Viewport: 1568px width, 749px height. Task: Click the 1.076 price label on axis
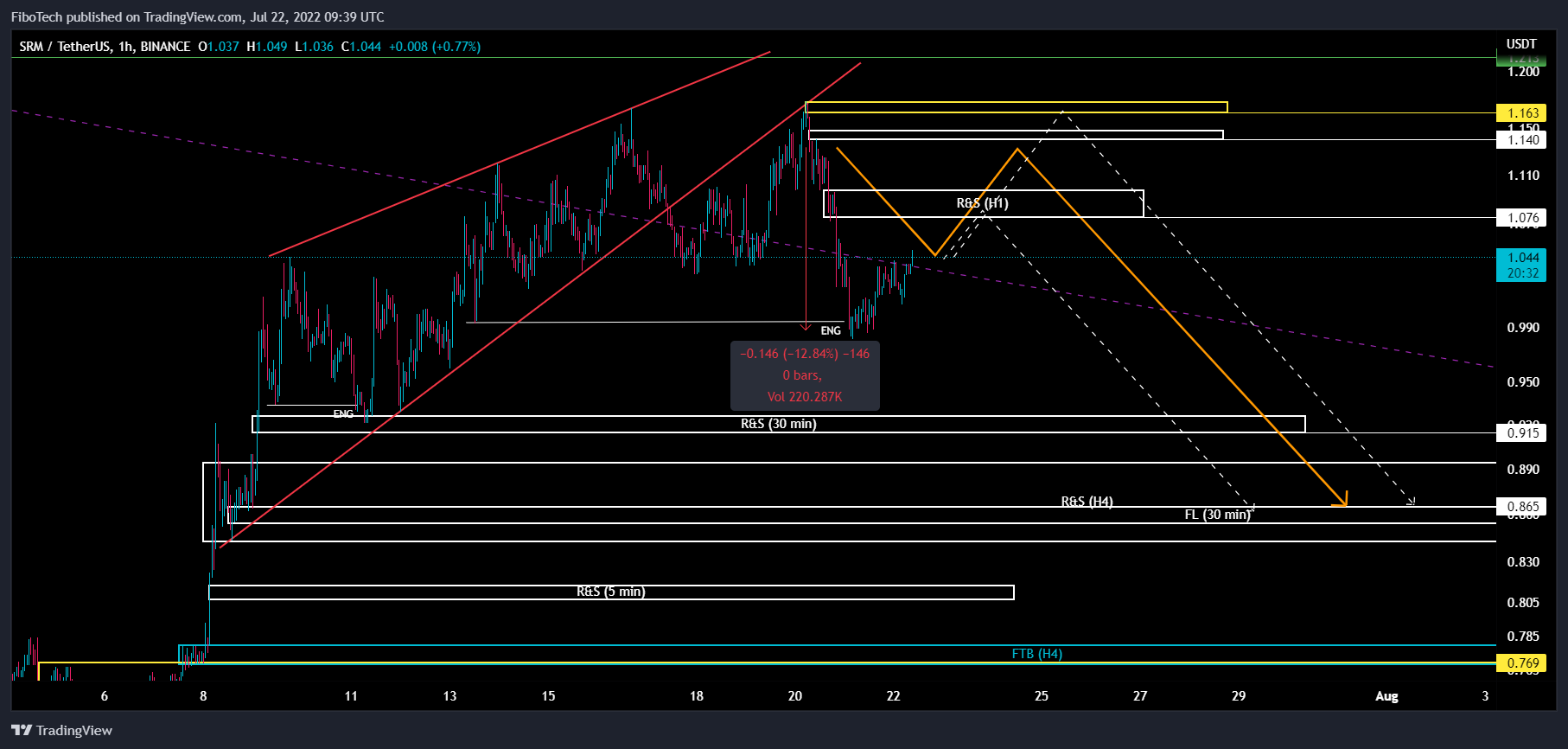point(1521,218)
